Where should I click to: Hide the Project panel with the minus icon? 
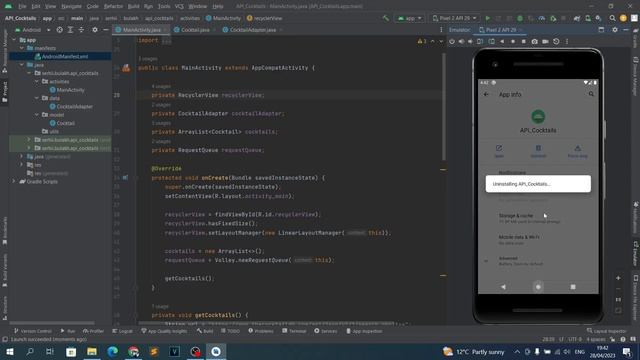105,30
